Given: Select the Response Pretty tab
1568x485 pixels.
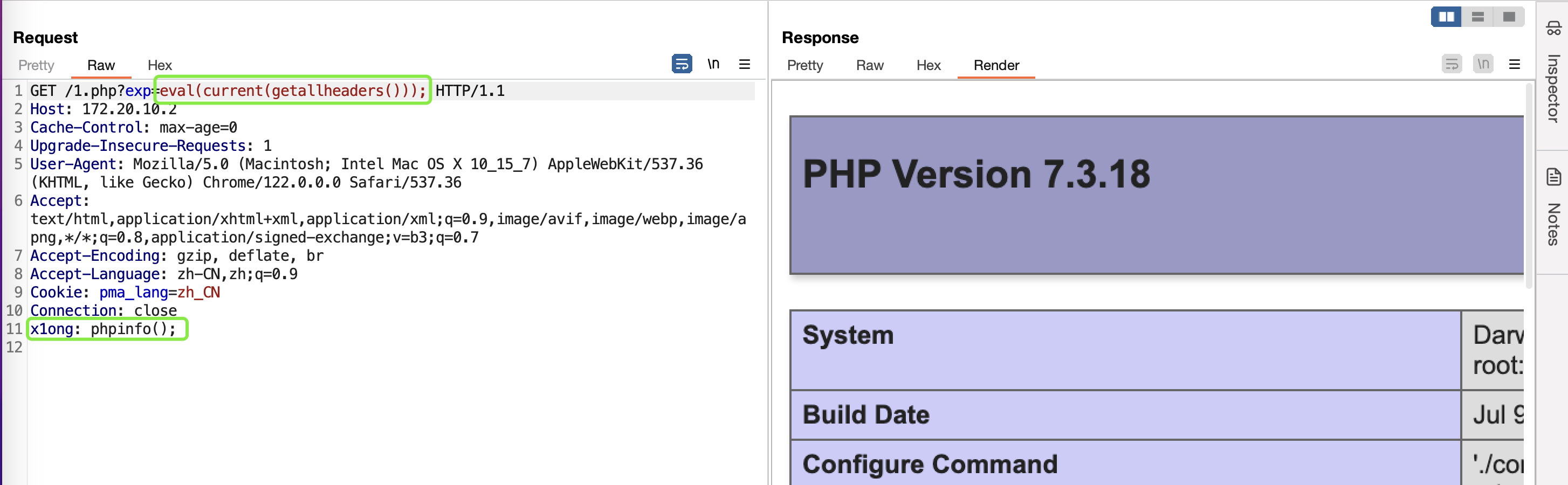Looking at the screenshot, I should 804,65.
